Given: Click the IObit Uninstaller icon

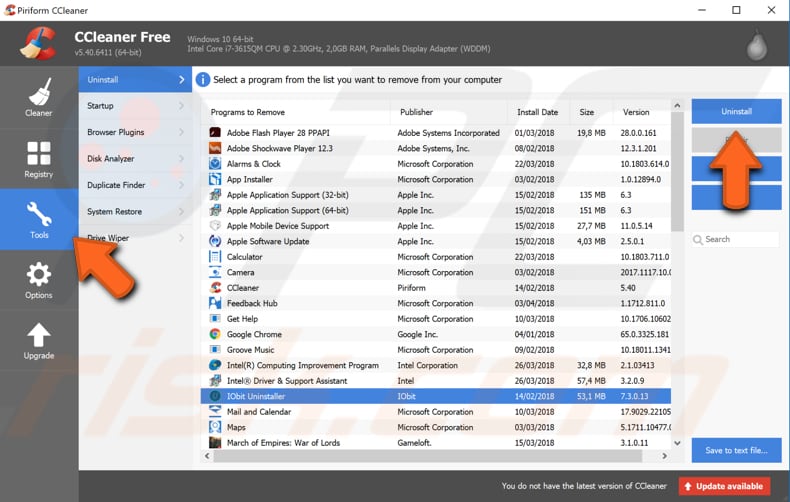Looking at the screenshot, I should tap(215, 396).
